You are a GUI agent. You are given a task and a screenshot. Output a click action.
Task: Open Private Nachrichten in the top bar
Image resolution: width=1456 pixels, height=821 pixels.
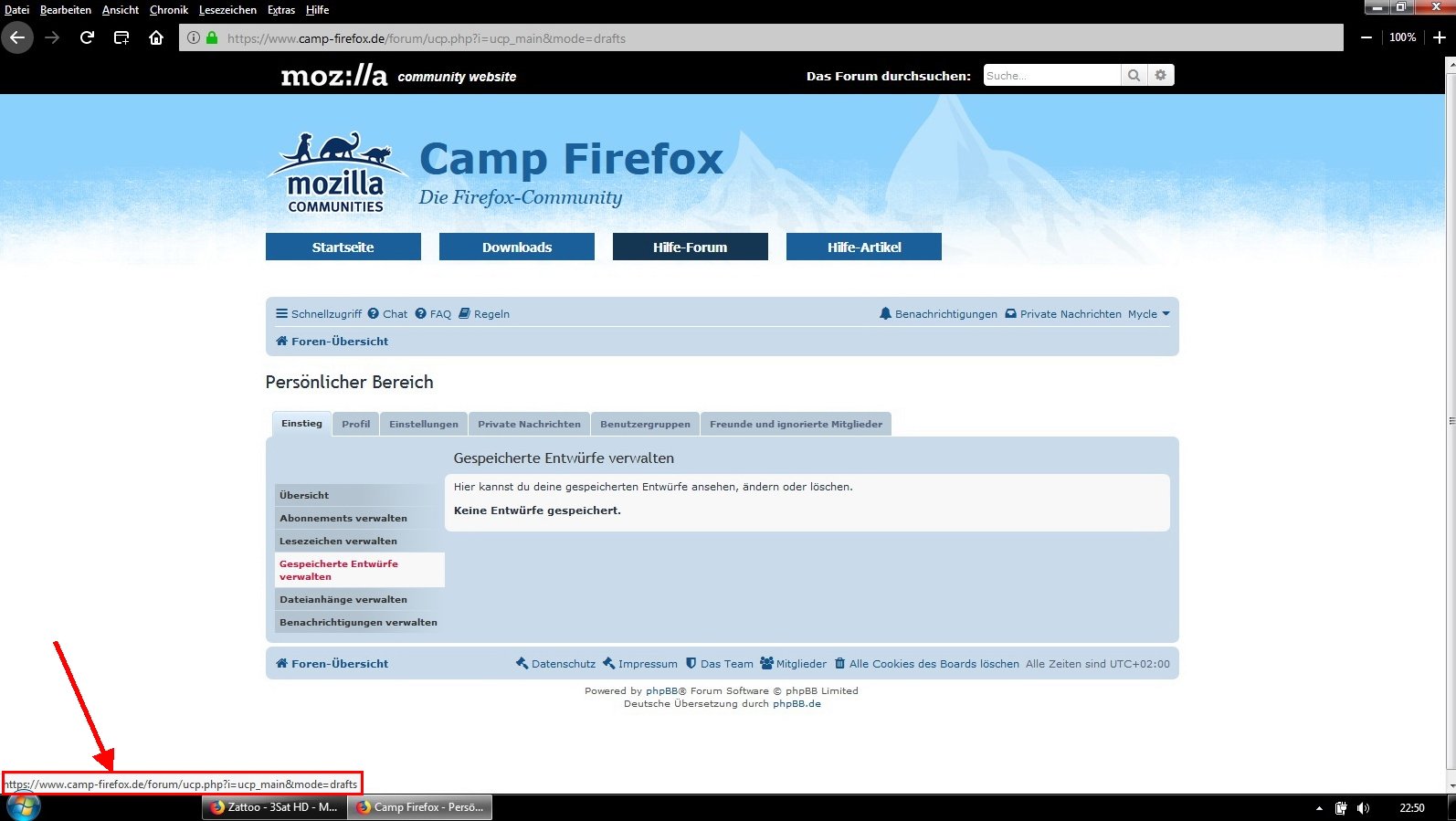pyautogui.click(x=1063, y=313)
